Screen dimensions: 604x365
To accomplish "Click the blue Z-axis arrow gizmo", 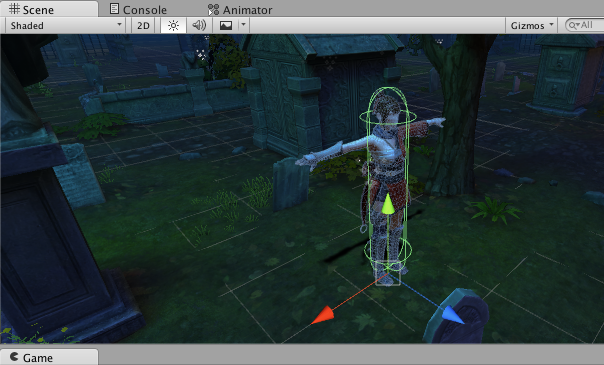I will click(x=453, y=315).
